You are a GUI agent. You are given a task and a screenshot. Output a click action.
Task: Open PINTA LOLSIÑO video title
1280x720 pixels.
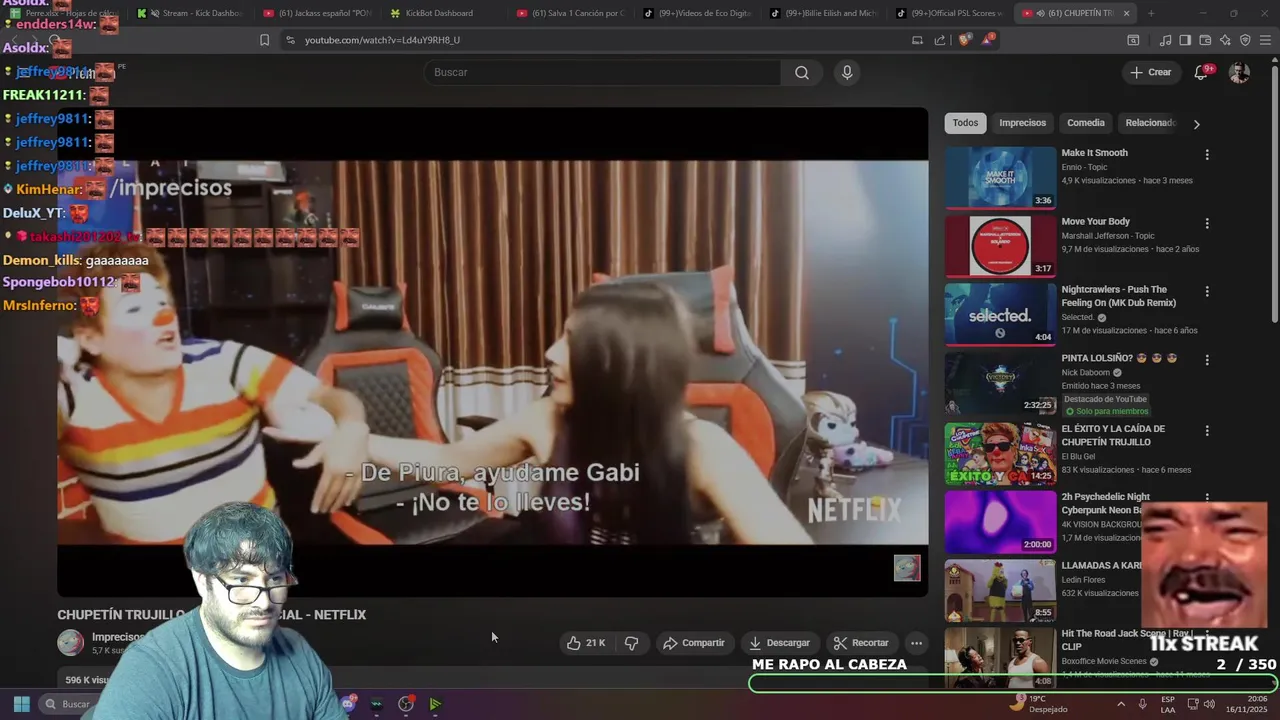[x=1119, y=358]
